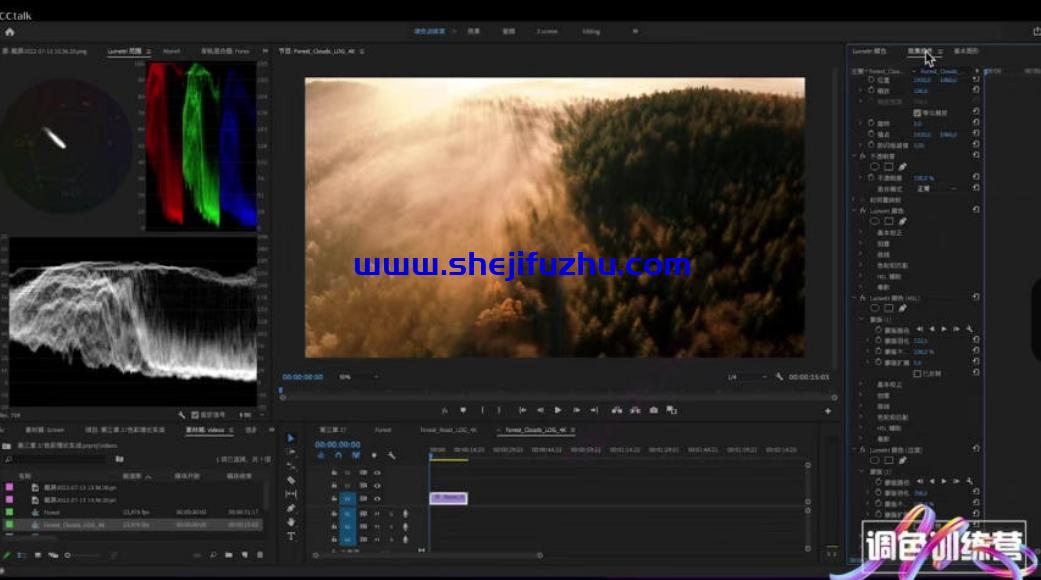1041x580 pixels.
Task: Click pink label swatch of first project item
Action: point(9,487)
